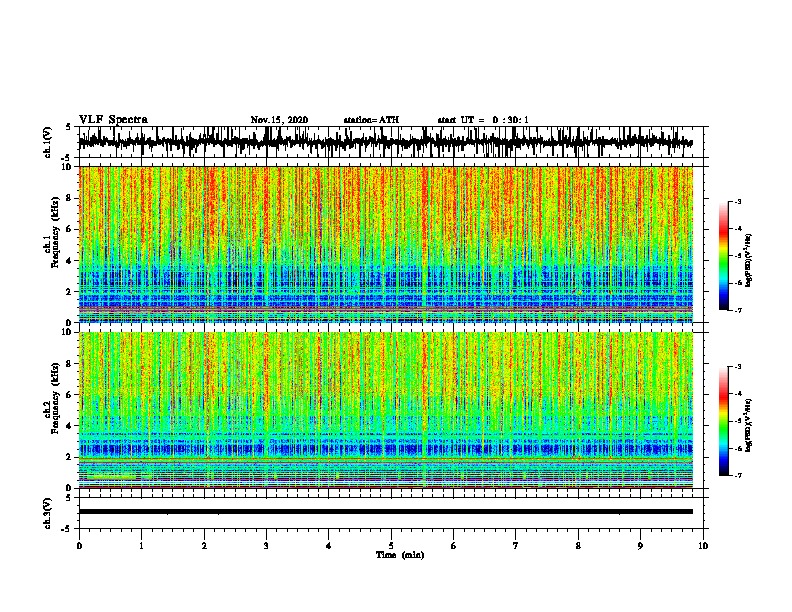792x612 pixels.
Task: Select the "Time (min)" axis title
Action: [x=400, y=555]
